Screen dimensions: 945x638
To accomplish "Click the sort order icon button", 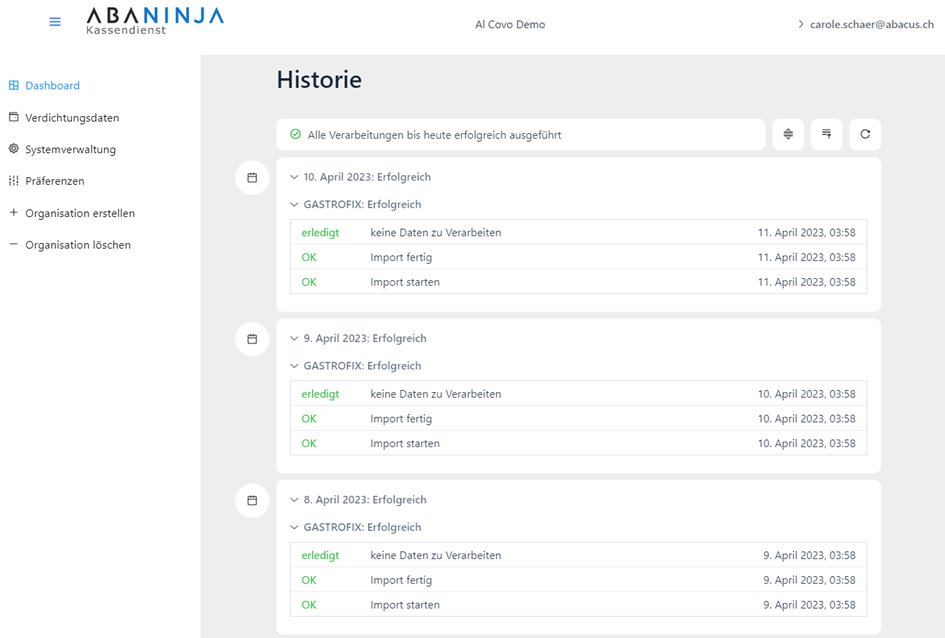I will tap(826, 134).
